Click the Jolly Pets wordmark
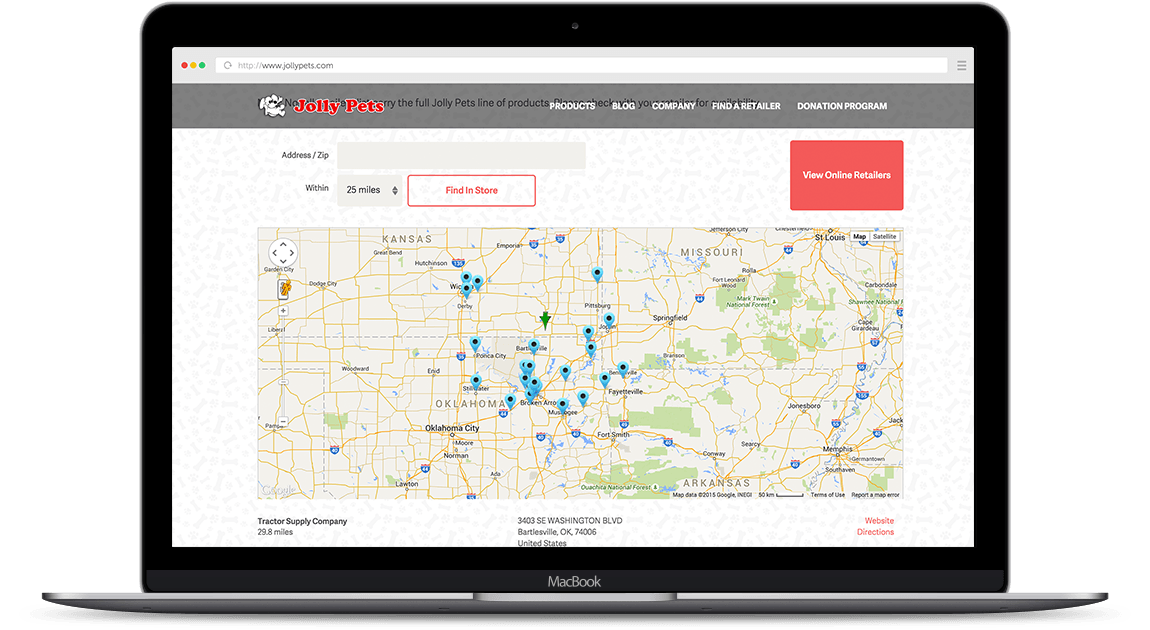The image size is (1150, 630). 339,106
